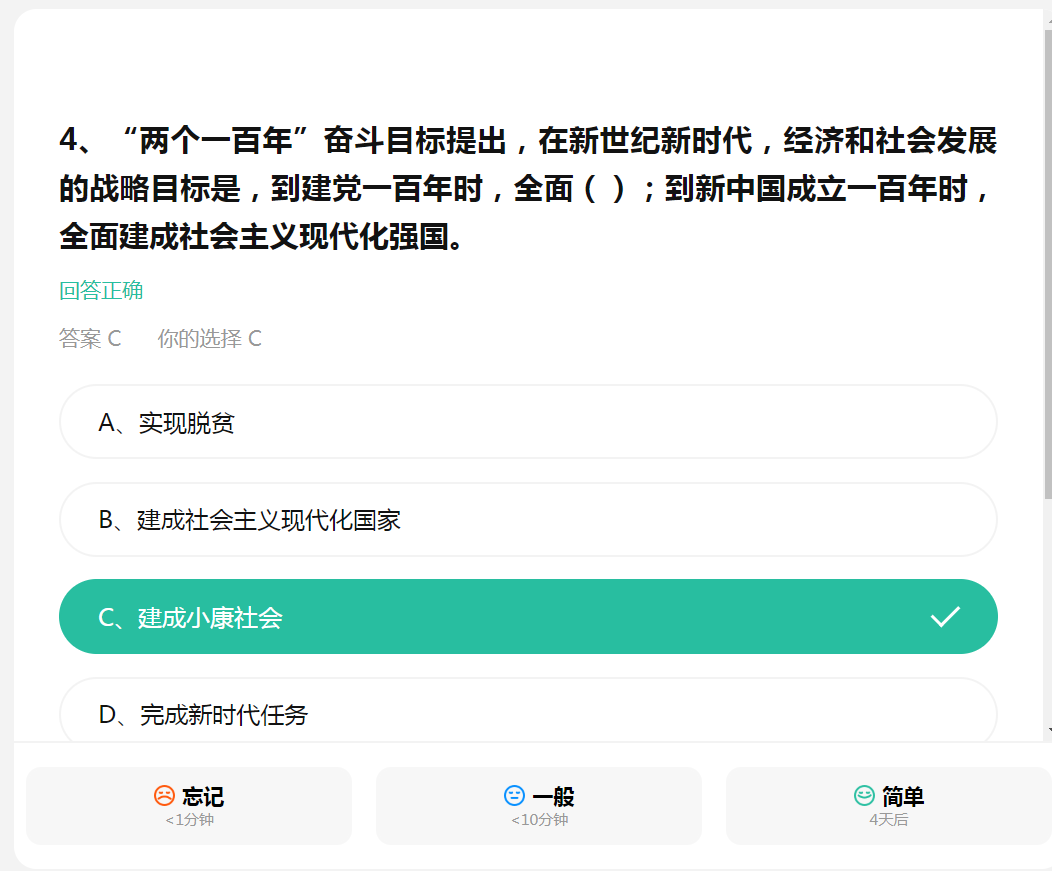1052x871 pixels.
Task: Rate card as 忘记 under 1 minute
Action: (x=189, y=806)
